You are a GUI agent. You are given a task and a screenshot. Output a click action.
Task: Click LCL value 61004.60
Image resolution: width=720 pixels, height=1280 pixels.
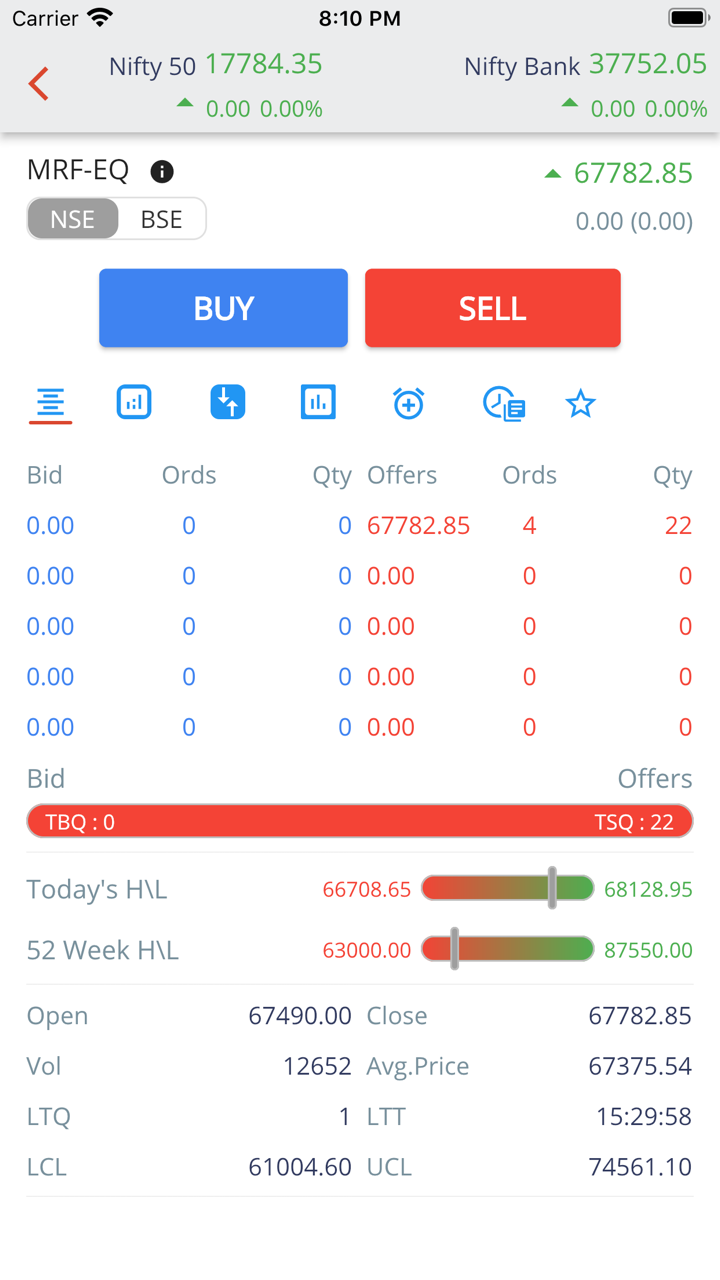(x=300, y=1167)
